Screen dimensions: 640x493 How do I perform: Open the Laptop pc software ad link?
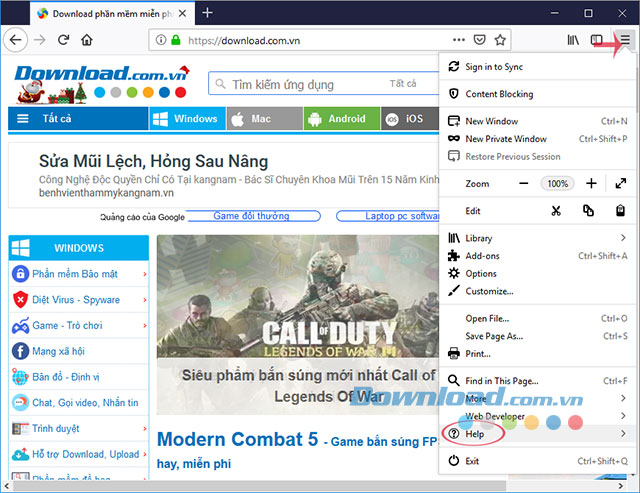pyautogui.click(x=388, y=216)
